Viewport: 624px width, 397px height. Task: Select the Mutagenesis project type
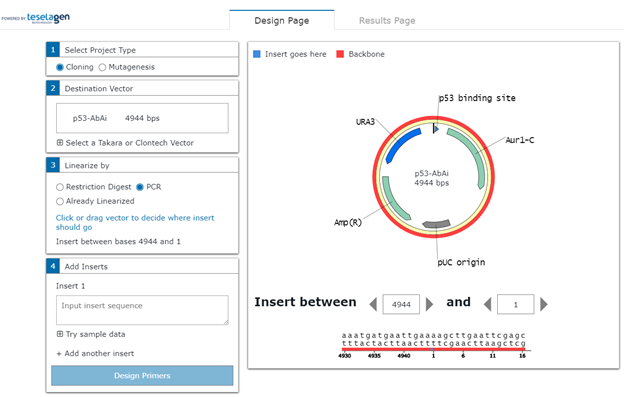[127, 67]
